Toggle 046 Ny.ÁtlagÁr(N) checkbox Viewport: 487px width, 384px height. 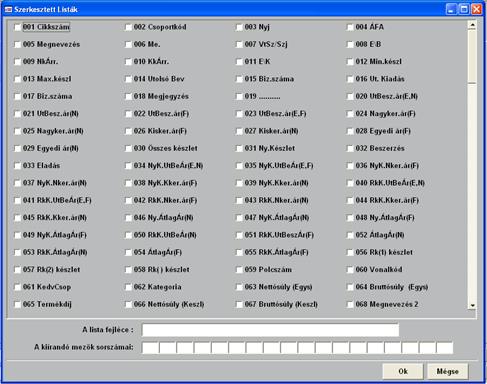pyautogui.click(x=128, y=218)
